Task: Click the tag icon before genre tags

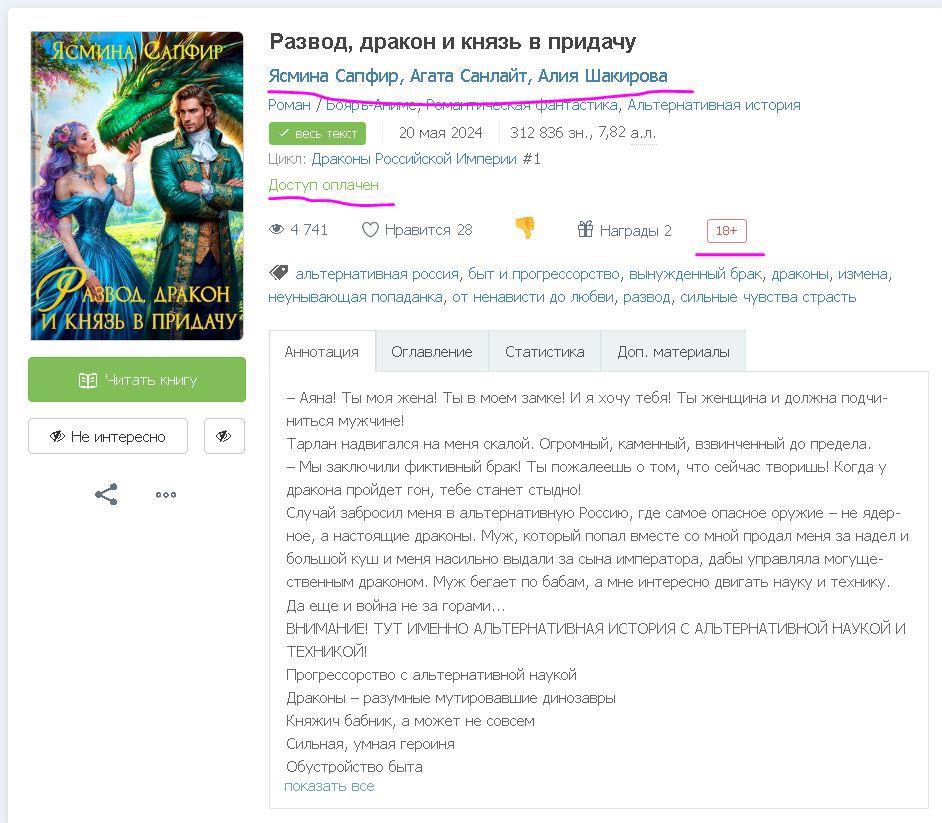Action: pyautogui.click(x=278, y=273)
